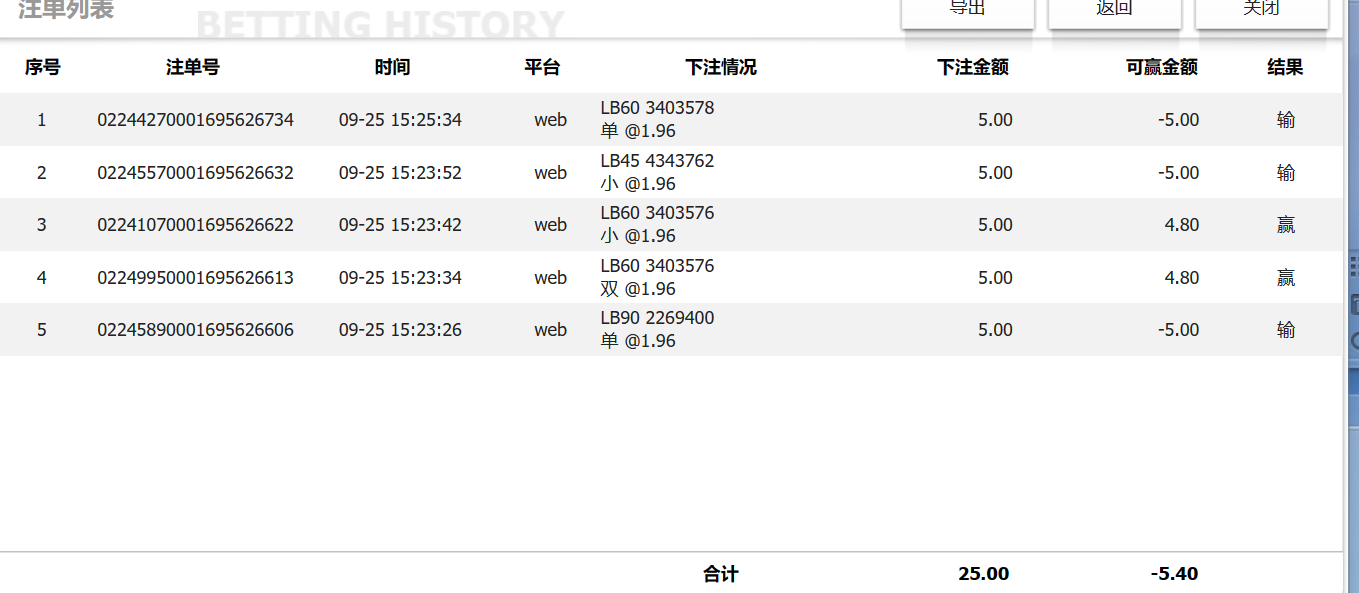Click the 结果 column header
Viewport: 1359px width, 593px height.
click(x=1285, y=67)
